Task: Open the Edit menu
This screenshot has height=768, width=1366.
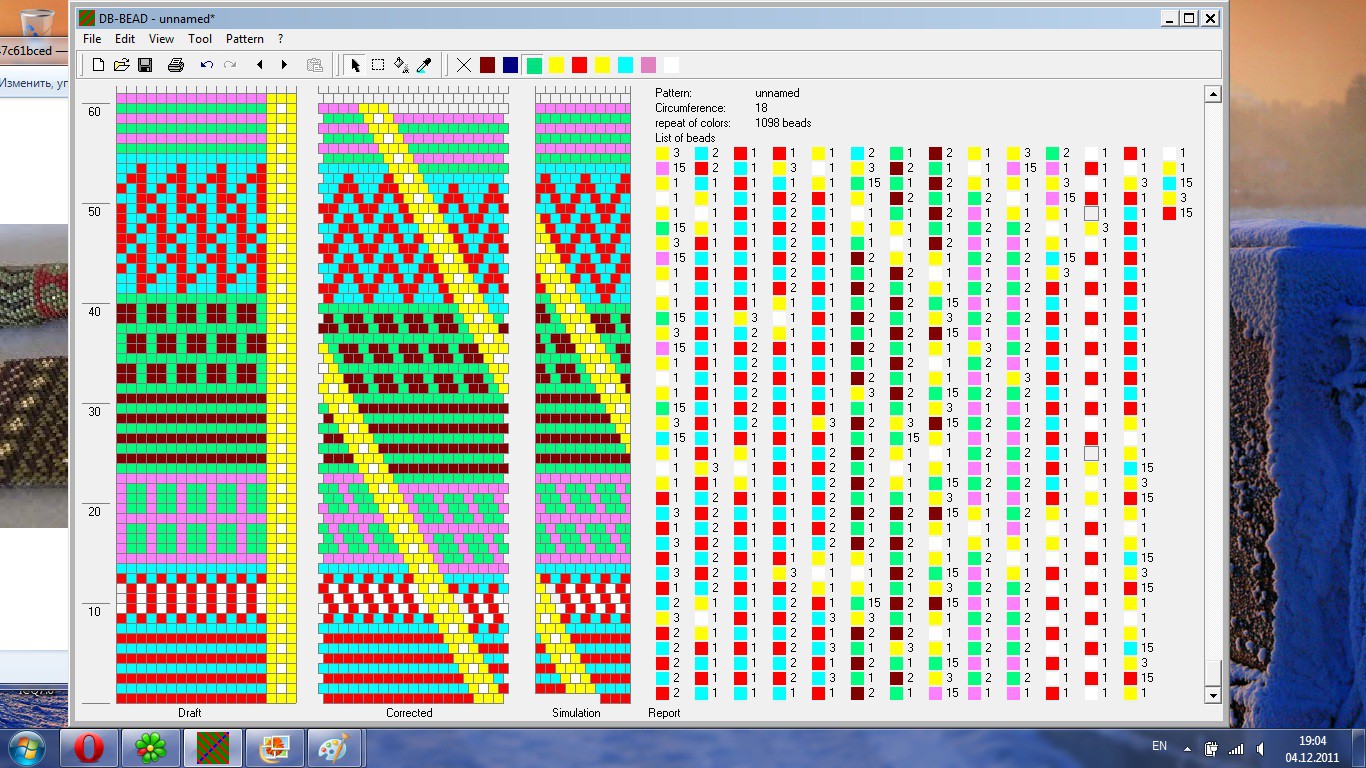Action: [125, 39]
